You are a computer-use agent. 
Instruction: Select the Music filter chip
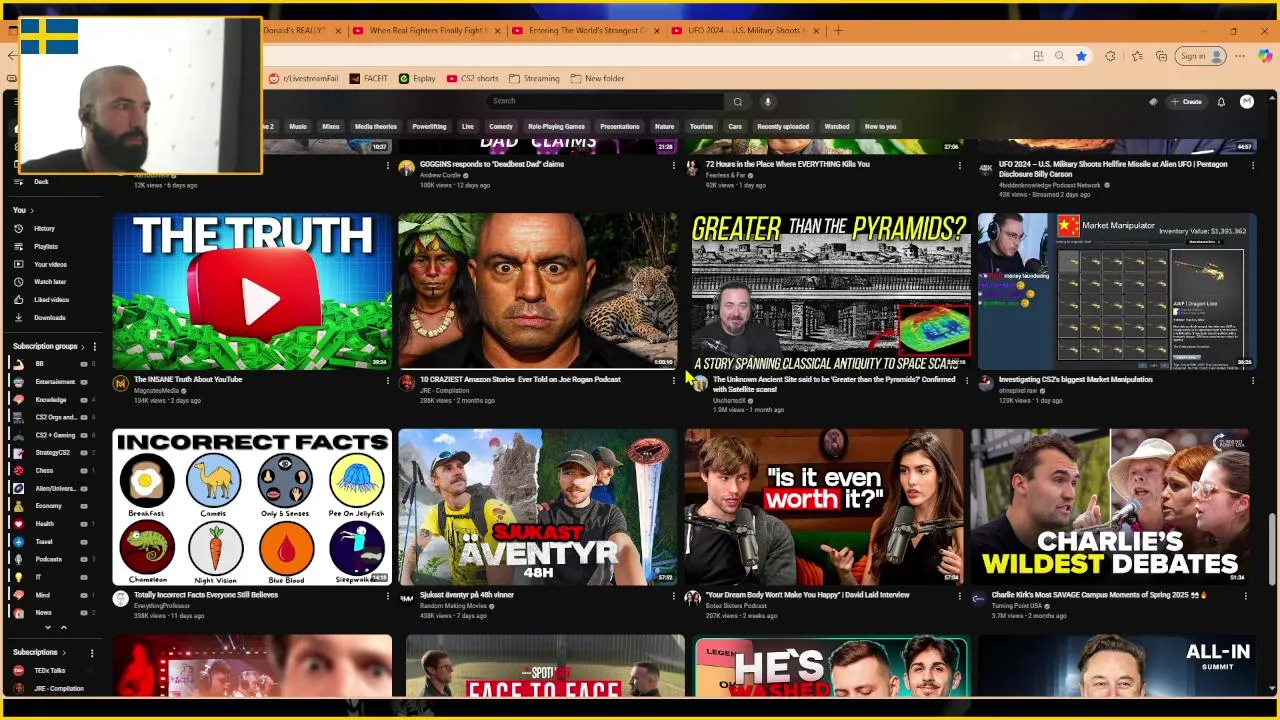pos(298,127)
